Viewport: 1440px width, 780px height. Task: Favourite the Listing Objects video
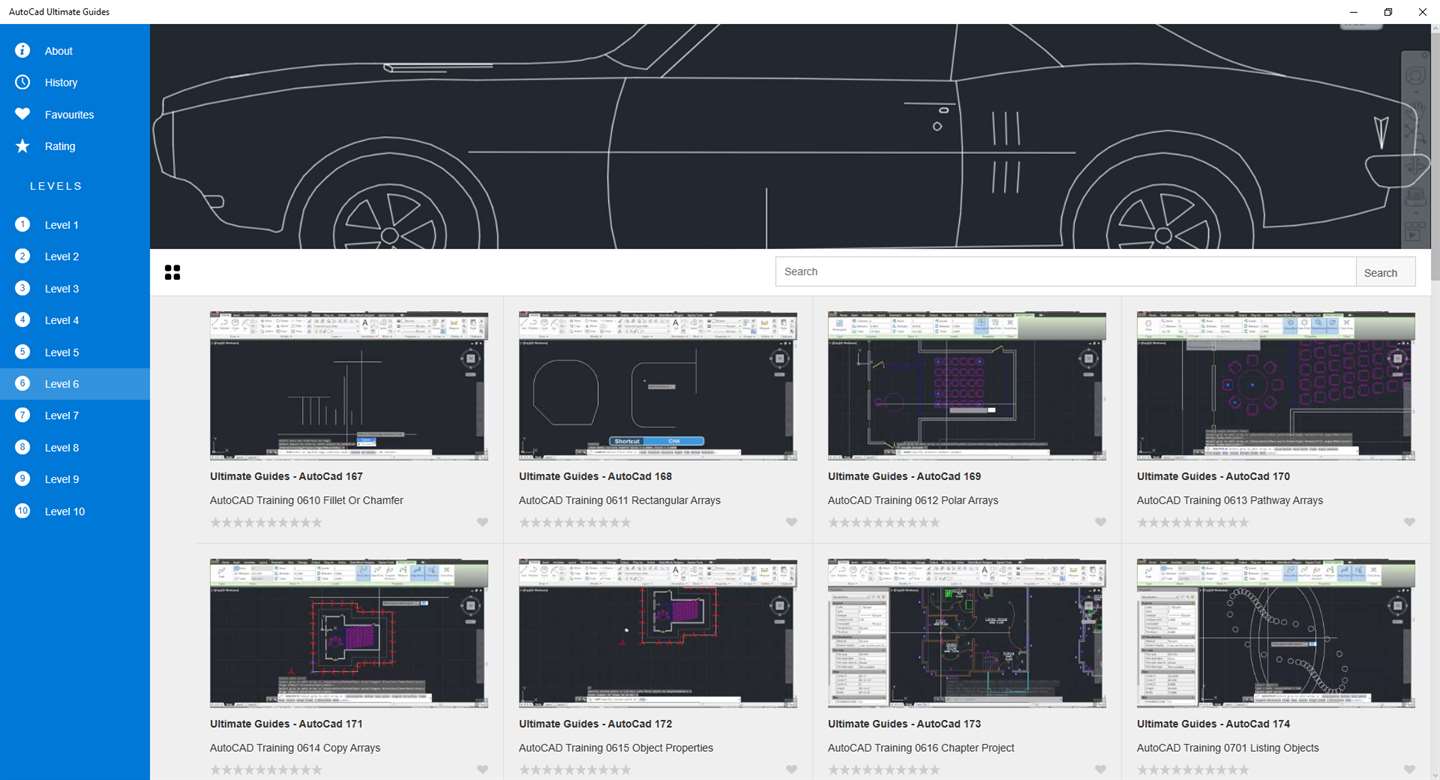(x=1410, y=770)
